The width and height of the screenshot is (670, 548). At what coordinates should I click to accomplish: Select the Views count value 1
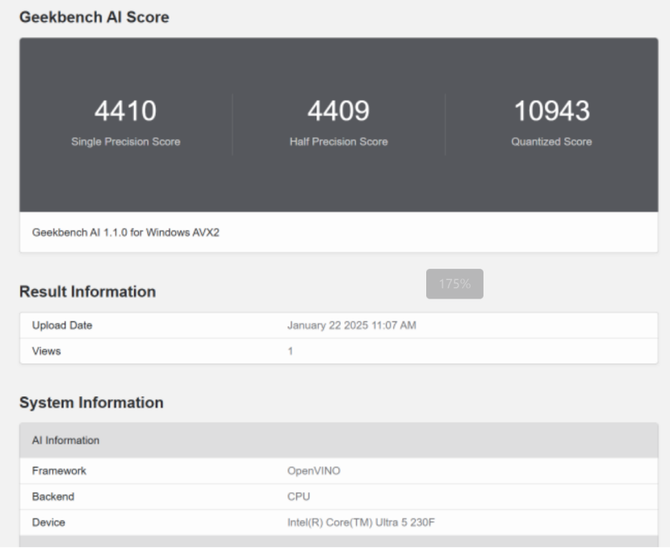[x=290, y=351]
